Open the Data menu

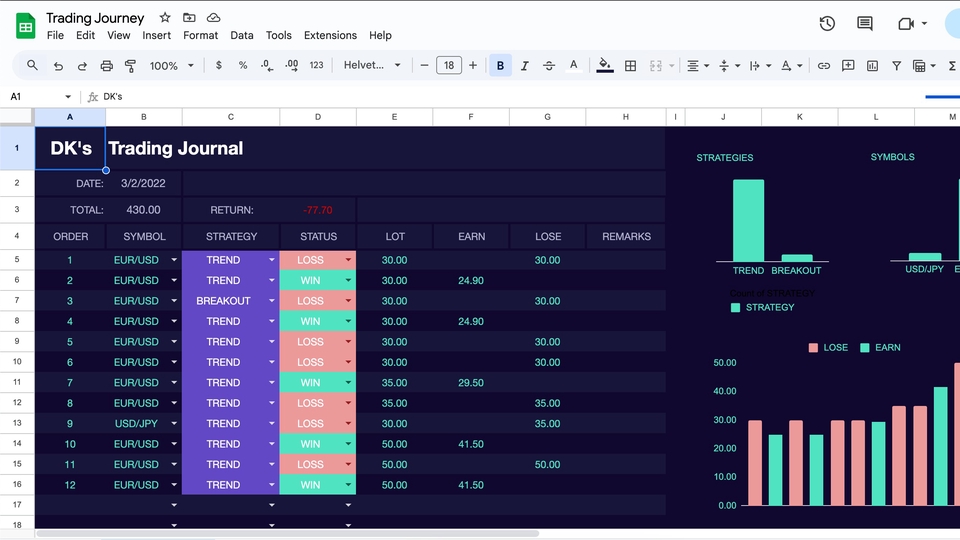[242, 36]
